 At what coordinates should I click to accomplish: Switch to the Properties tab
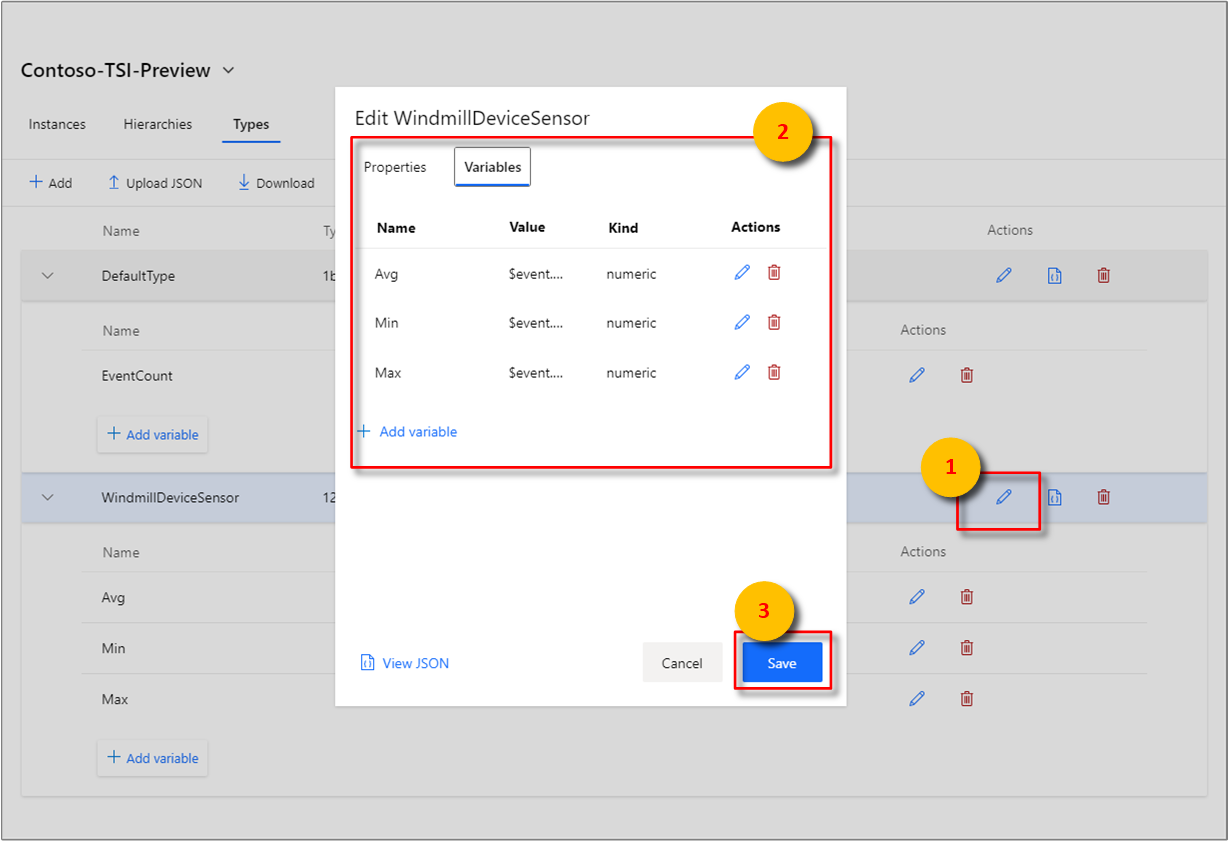tap(395, 168)
